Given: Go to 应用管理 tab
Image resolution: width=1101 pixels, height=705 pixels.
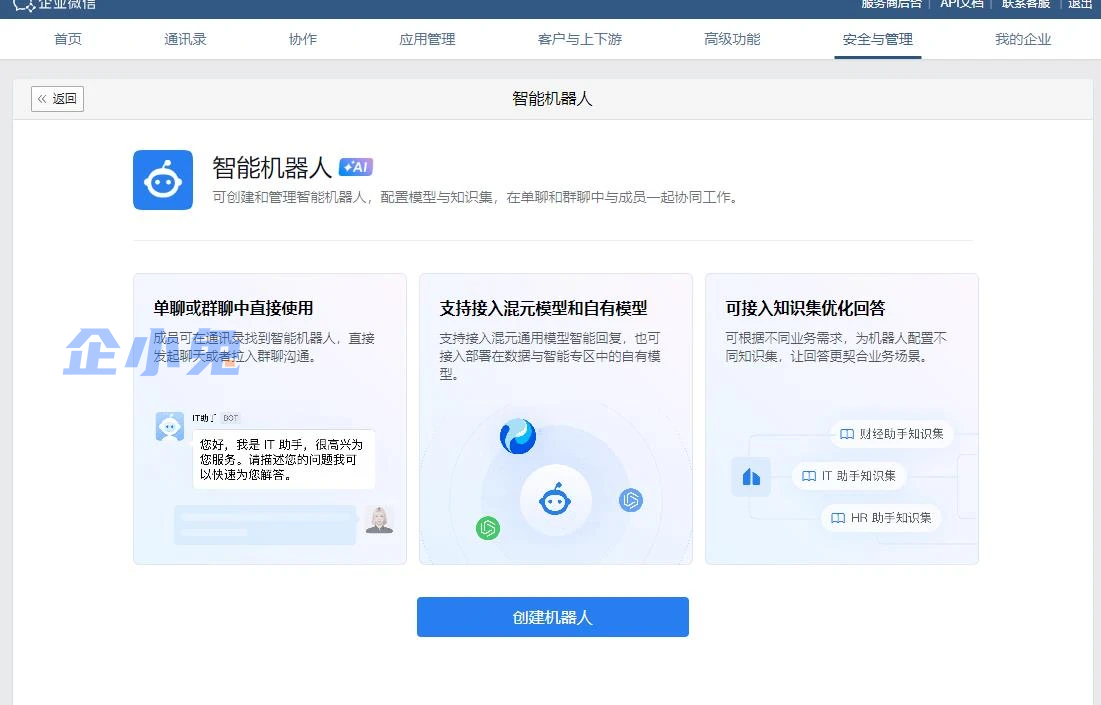Looking at the screenshot, I should [427, 39].
